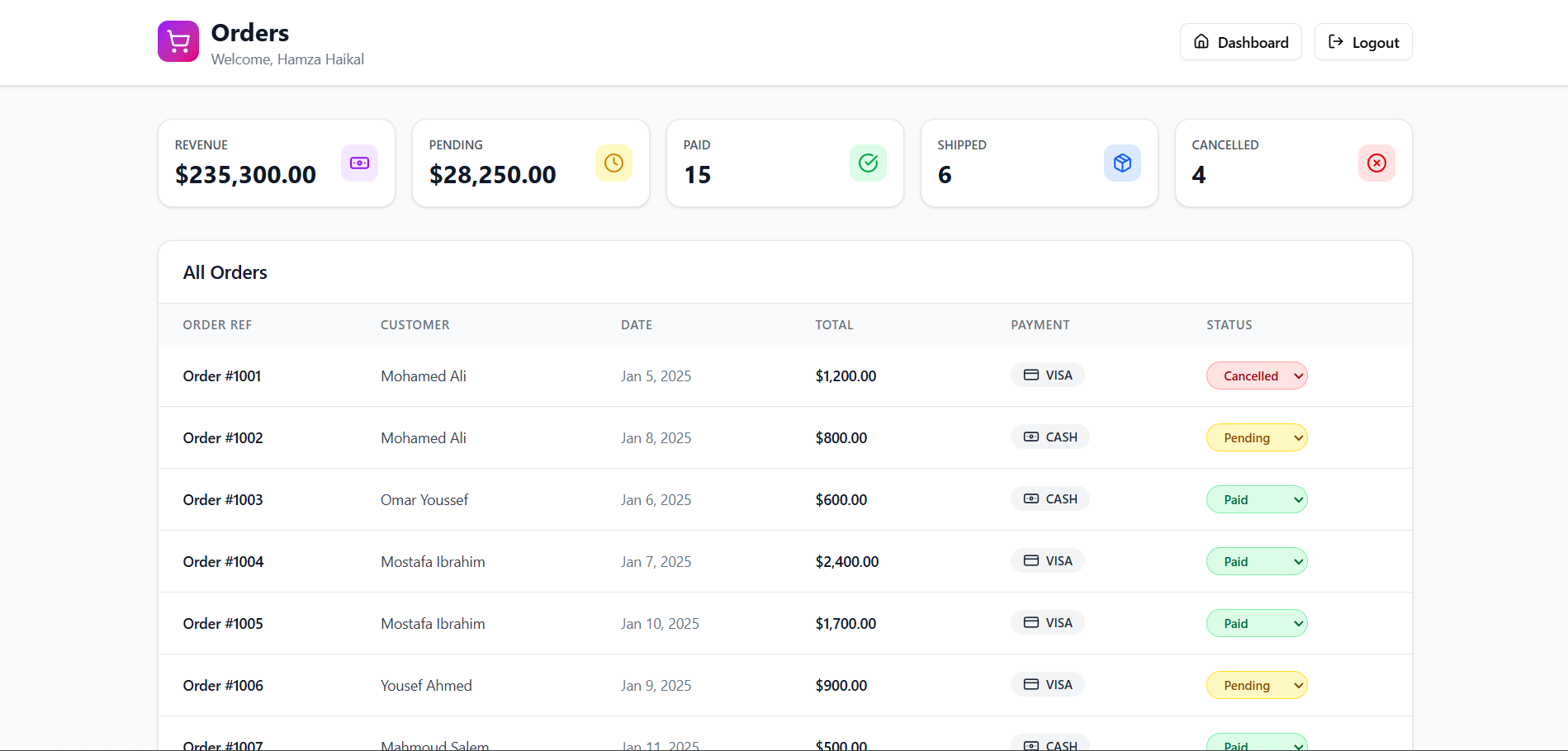Screen dimensions: 1568x751
Task: Click the CASH badge on Order #1003
Action: point(1049,498)
